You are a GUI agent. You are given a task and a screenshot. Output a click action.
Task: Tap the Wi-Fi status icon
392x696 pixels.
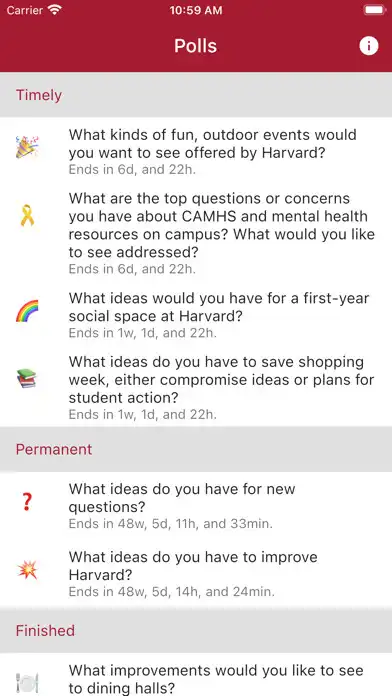click(x=55, y=10)
